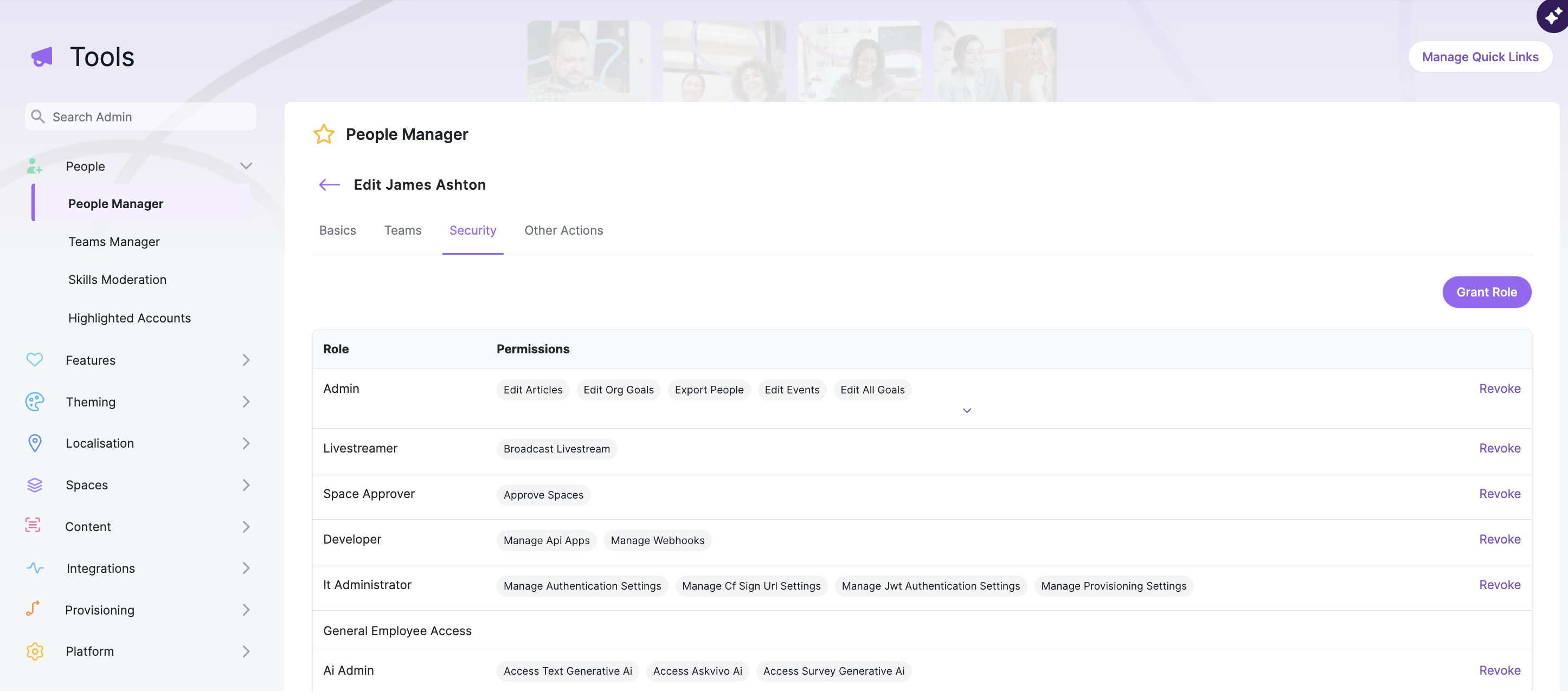1568x698 pixels.
Task: Click the Manage Provisioning Settings tag
Action: click(x=1113, y=586)
